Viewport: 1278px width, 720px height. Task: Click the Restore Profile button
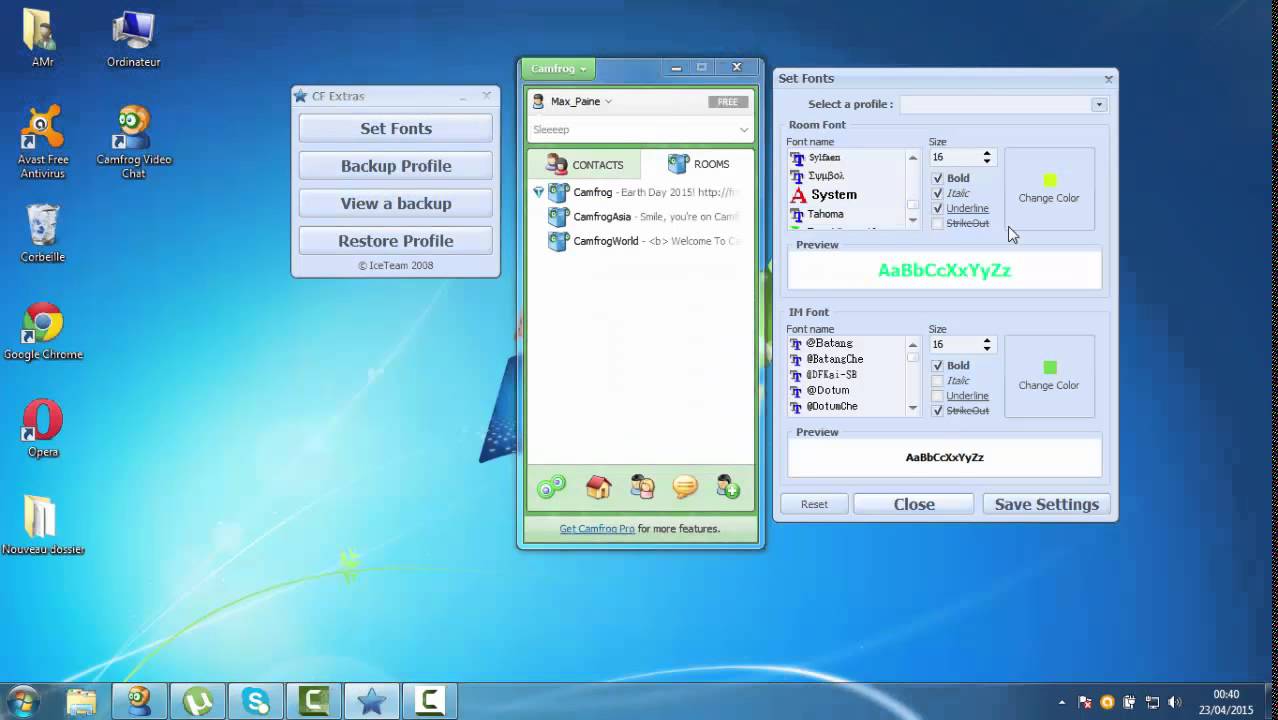pyautogui.click(x=396, y=241)
